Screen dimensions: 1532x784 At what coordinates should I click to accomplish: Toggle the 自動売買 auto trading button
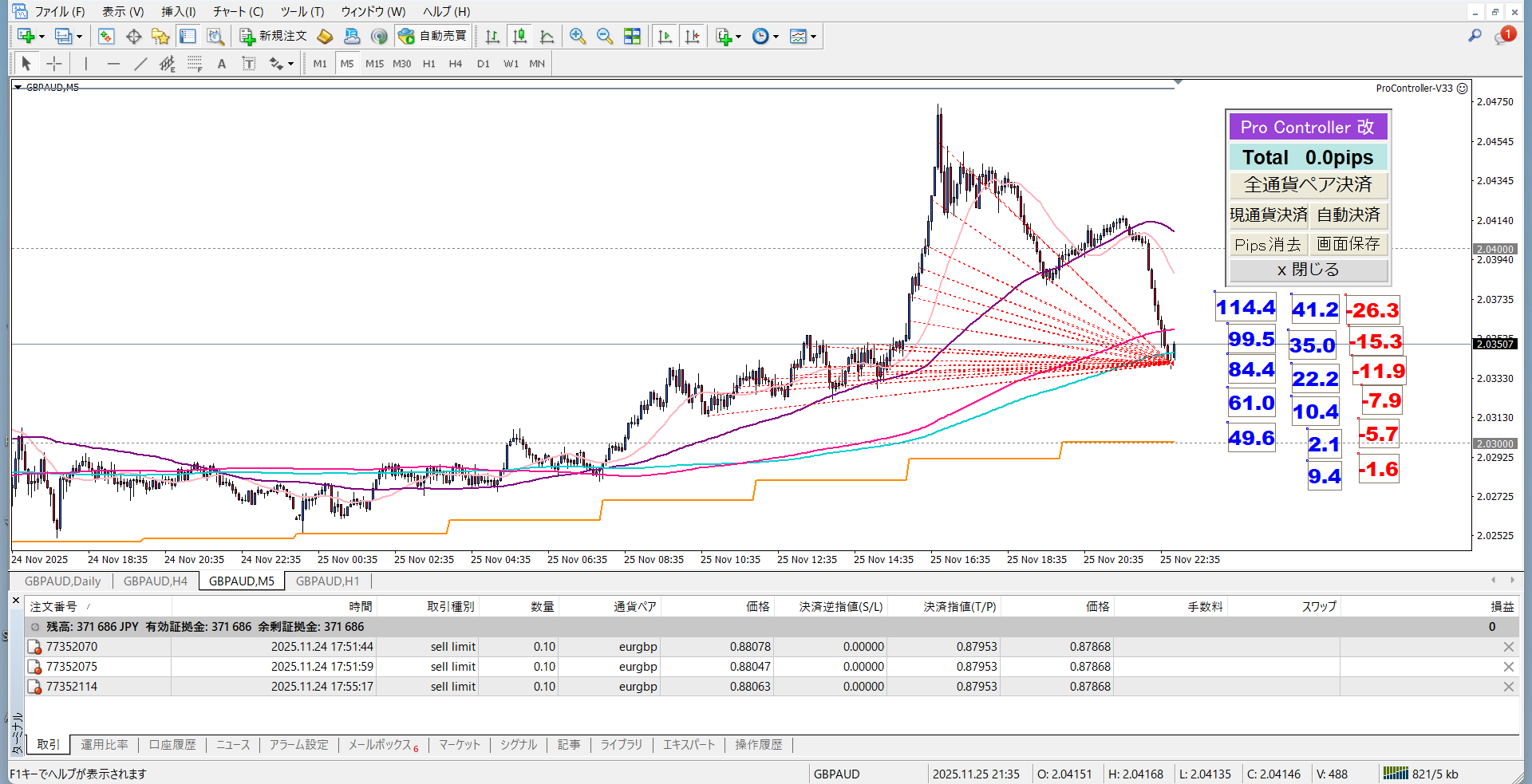(x=433, y=37)
